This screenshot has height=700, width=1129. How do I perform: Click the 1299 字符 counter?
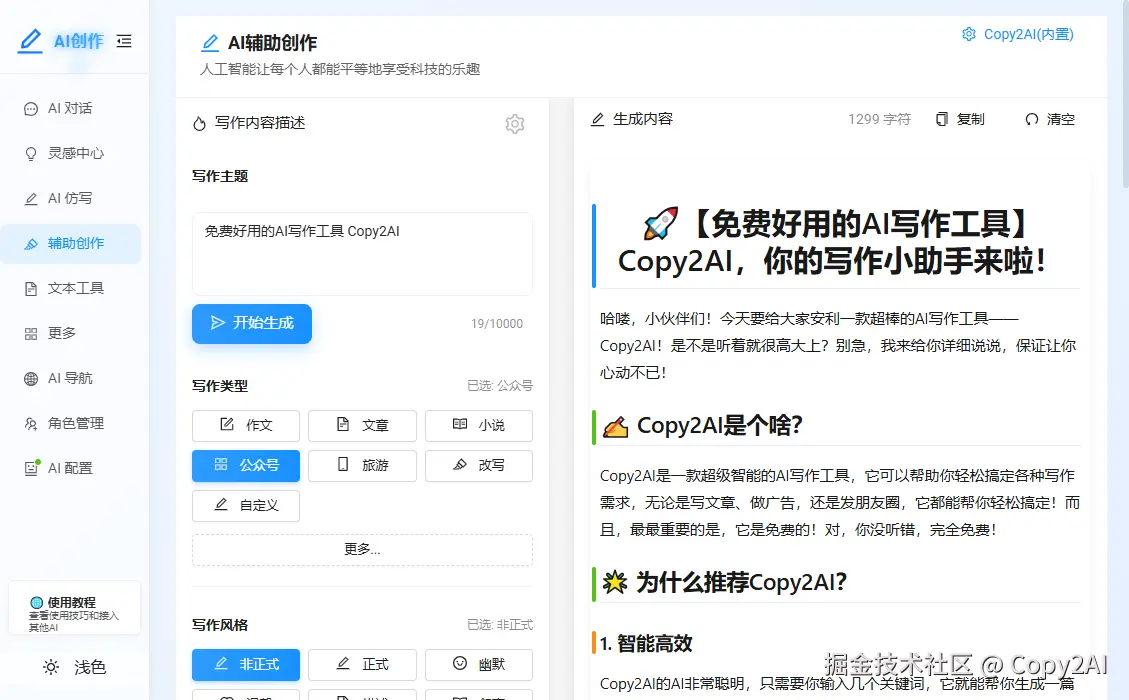[879, 120]
